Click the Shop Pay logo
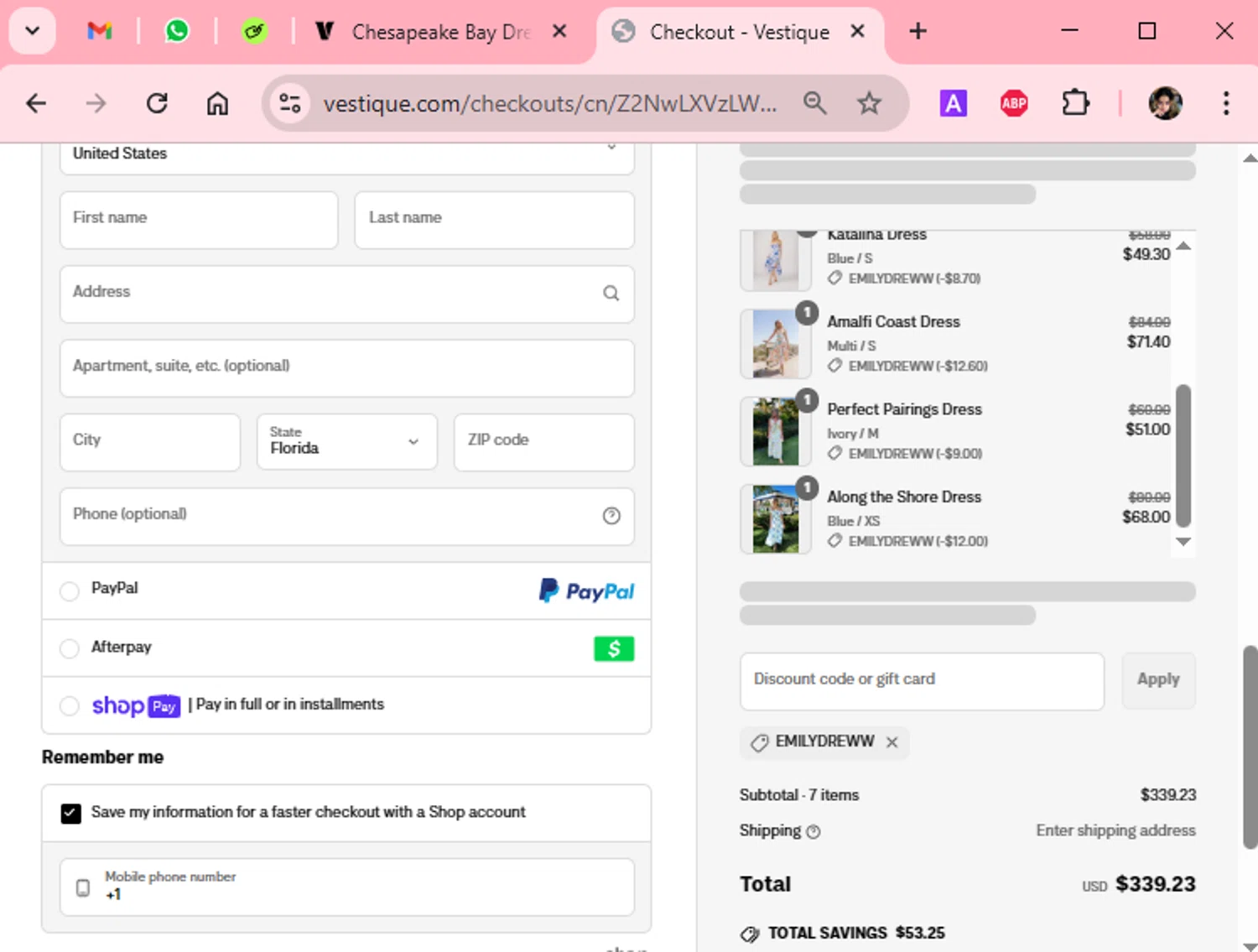The height and width of the screenshot is (952, 1258). (136, 705)
